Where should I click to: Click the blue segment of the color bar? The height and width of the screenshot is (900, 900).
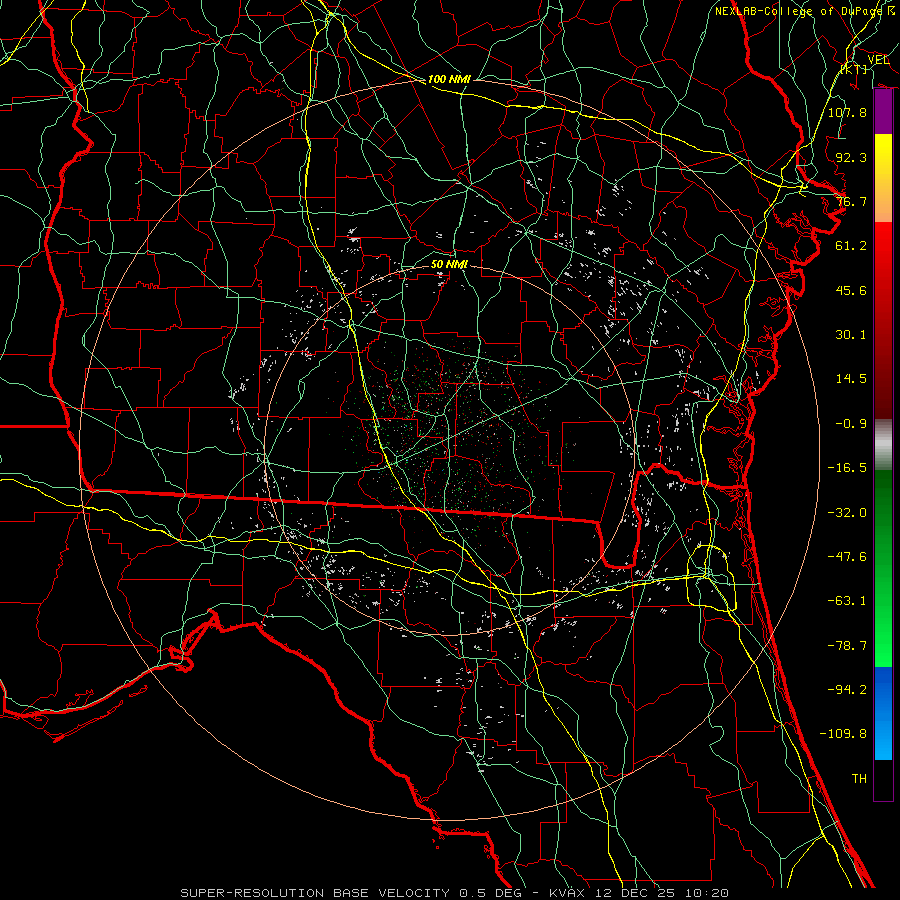883,713
